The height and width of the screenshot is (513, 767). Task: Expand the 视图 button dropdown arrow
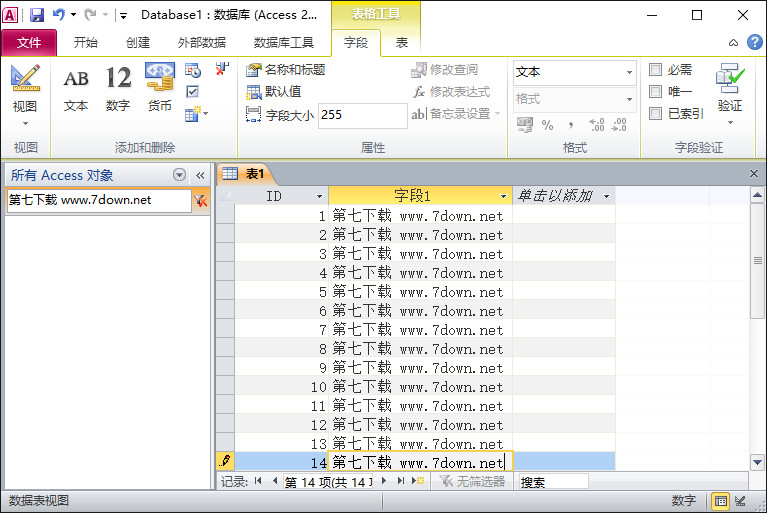coord(25,123)
